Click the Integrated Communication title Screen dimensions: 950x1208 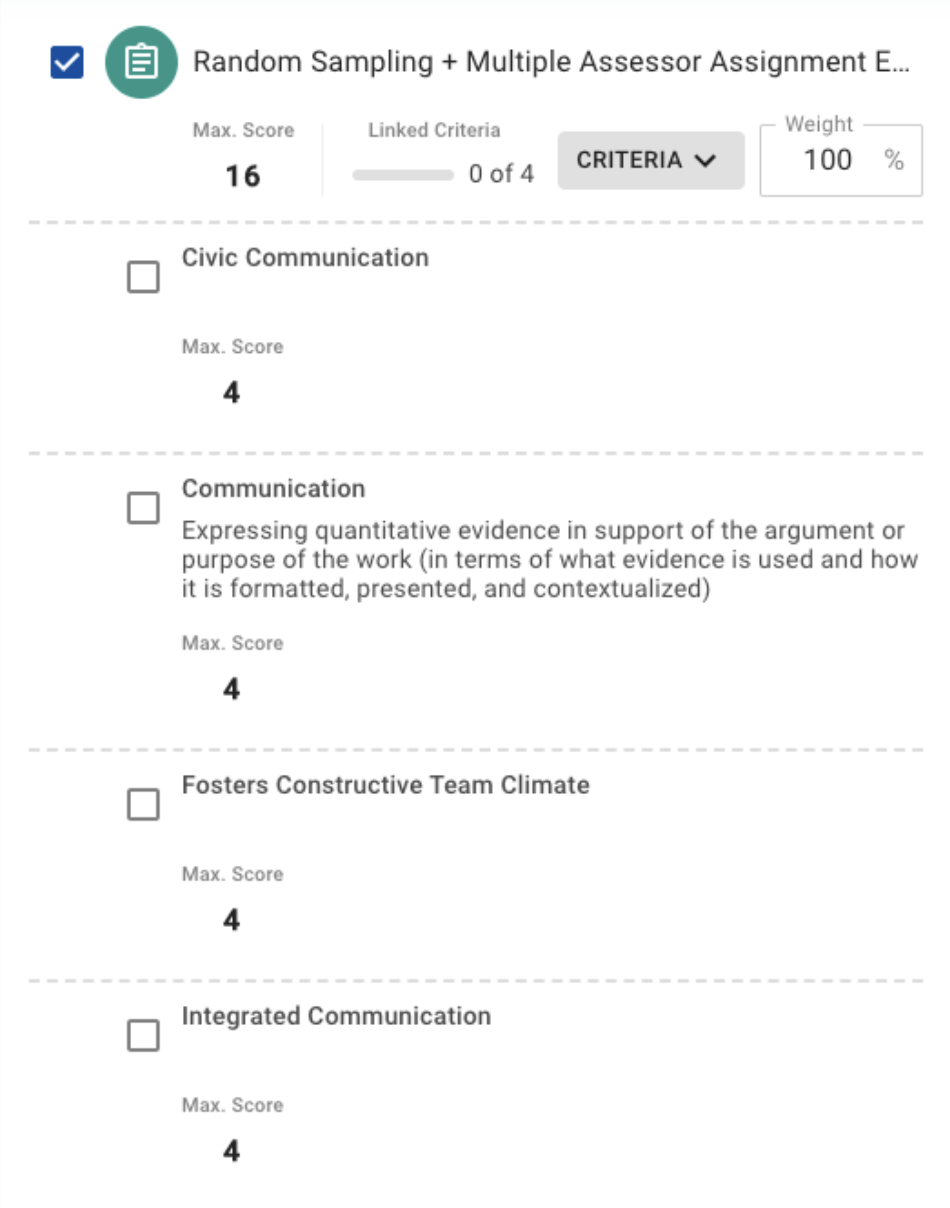tap(336, 1016)
